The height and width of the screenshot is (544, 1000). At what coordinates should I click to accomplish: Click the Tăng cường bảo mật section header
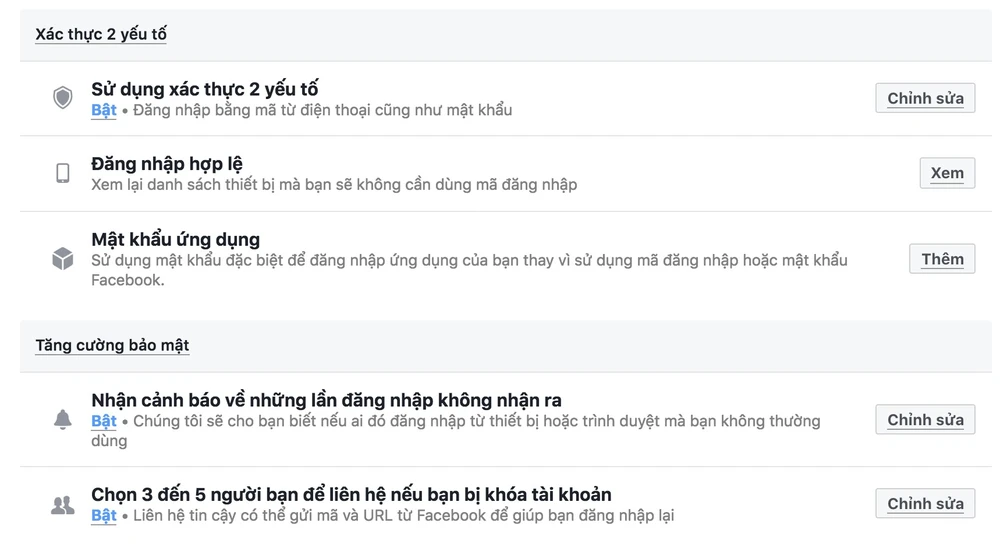point(112,346)
